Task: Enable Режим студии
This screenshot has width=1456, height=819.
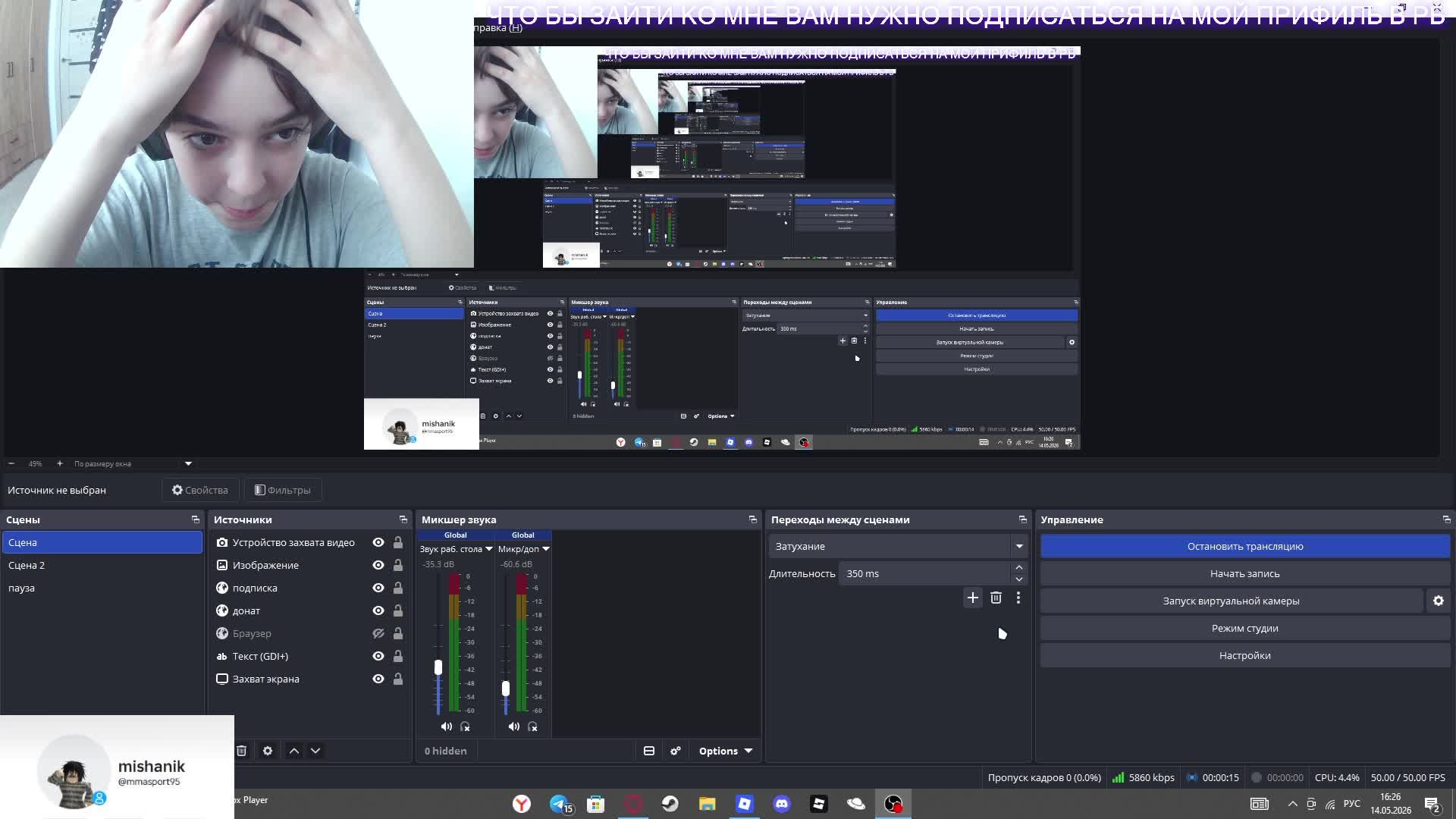Action: click(x=1245, y=628)
